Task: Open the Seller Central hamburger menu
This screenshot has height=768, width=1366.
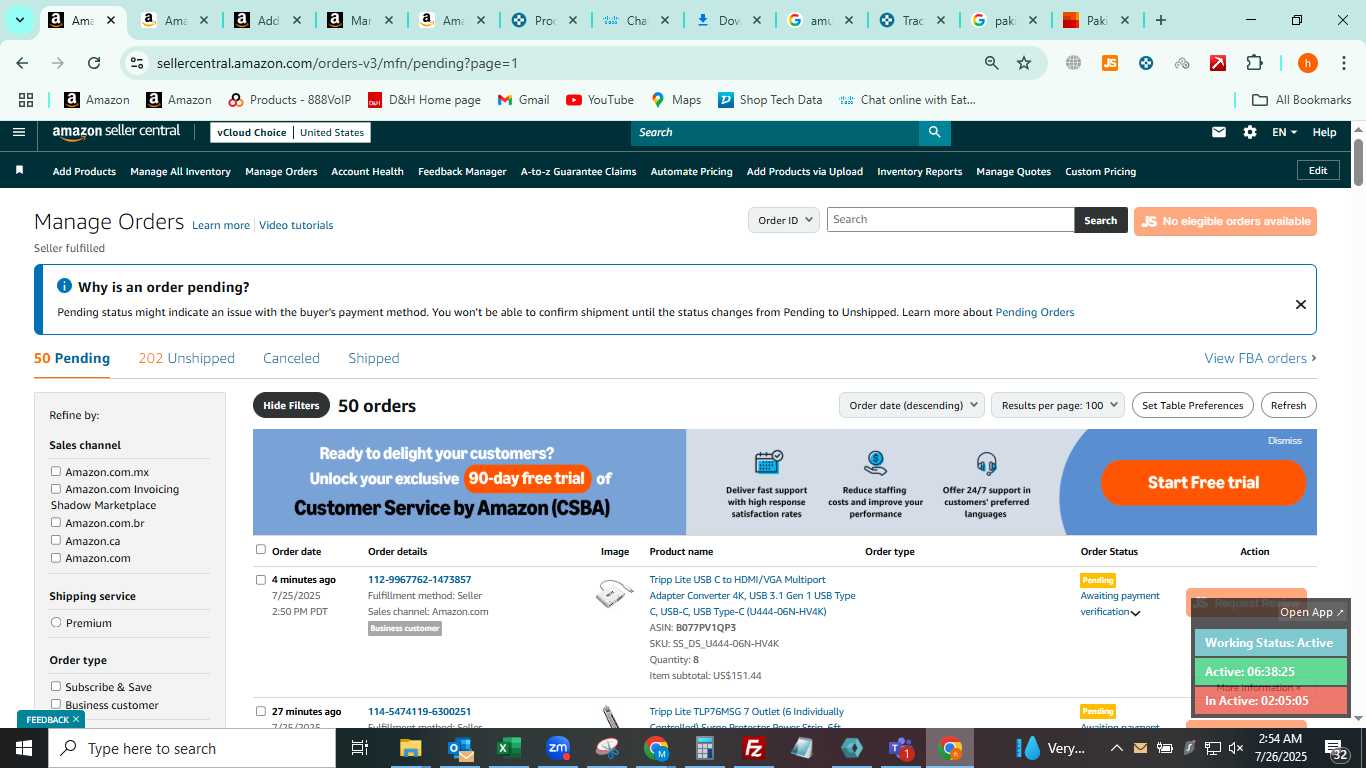Action: tap(19, 132)
